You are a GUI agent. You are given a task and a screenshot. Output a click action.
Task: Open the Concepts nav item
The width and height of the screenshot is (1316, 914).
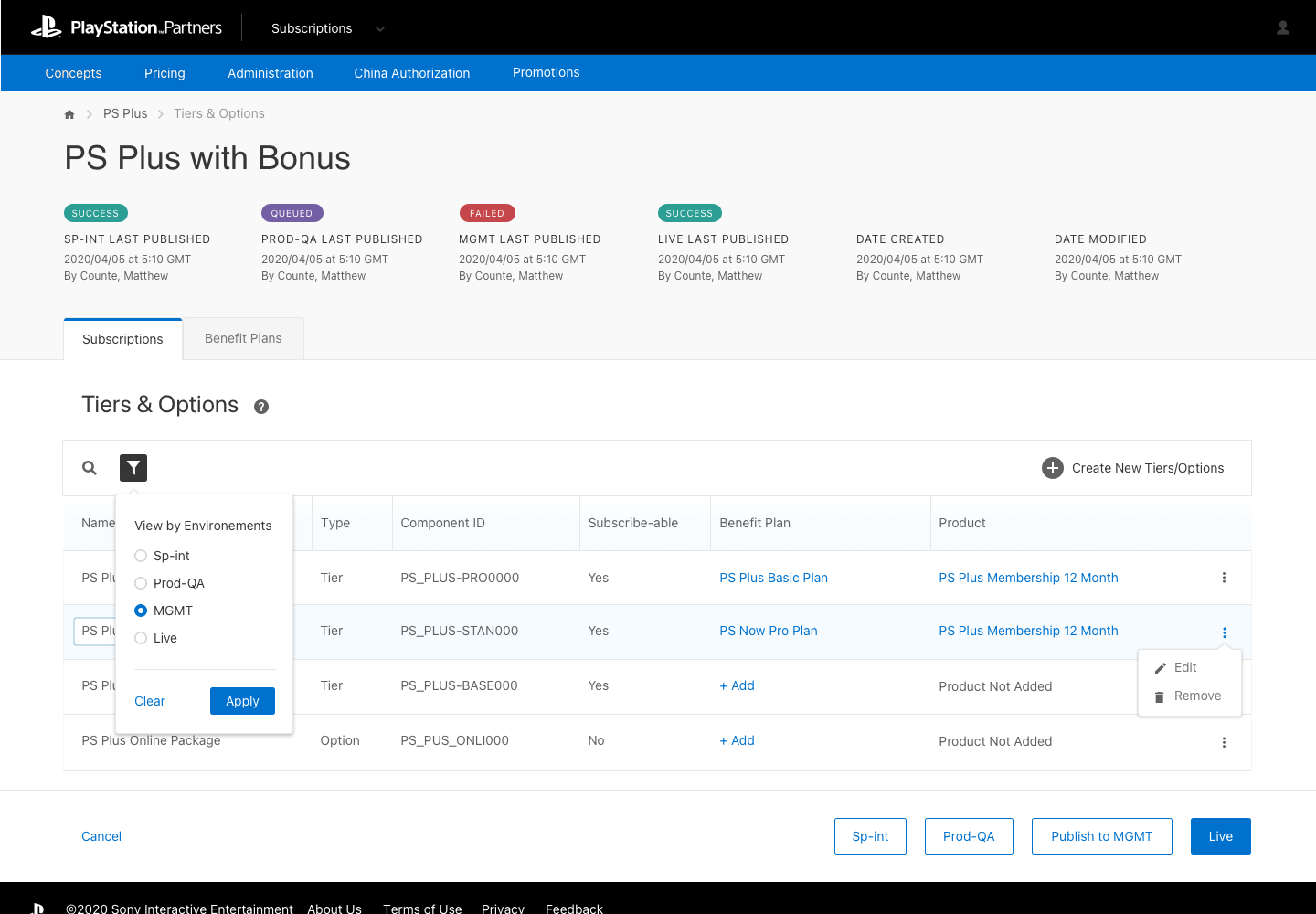click(74, 73)
